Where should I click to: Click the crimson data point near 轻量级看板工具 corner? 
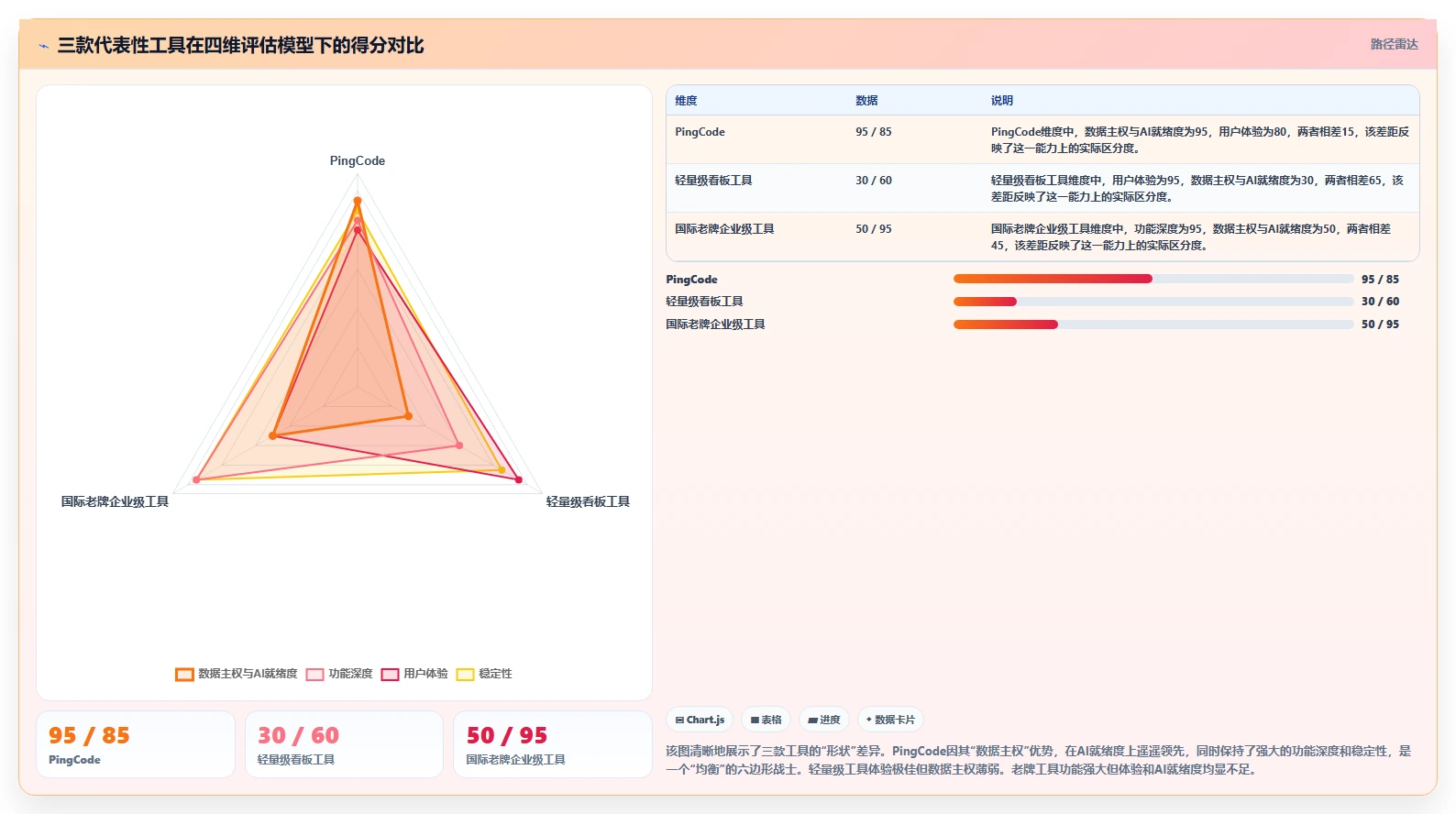click(518, 479)
